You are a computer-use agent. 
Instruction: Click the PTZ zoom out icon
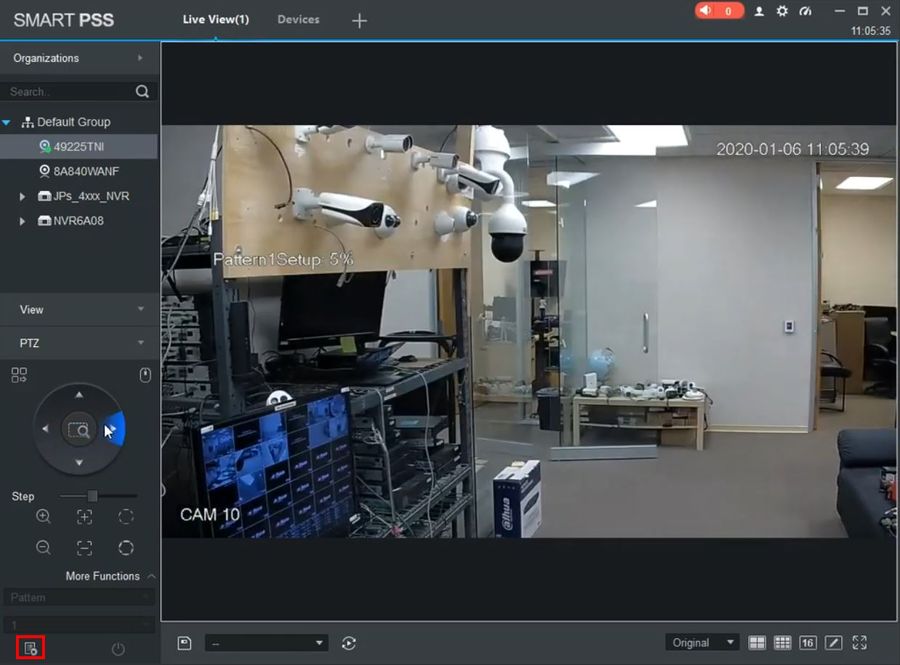[43, 547]
